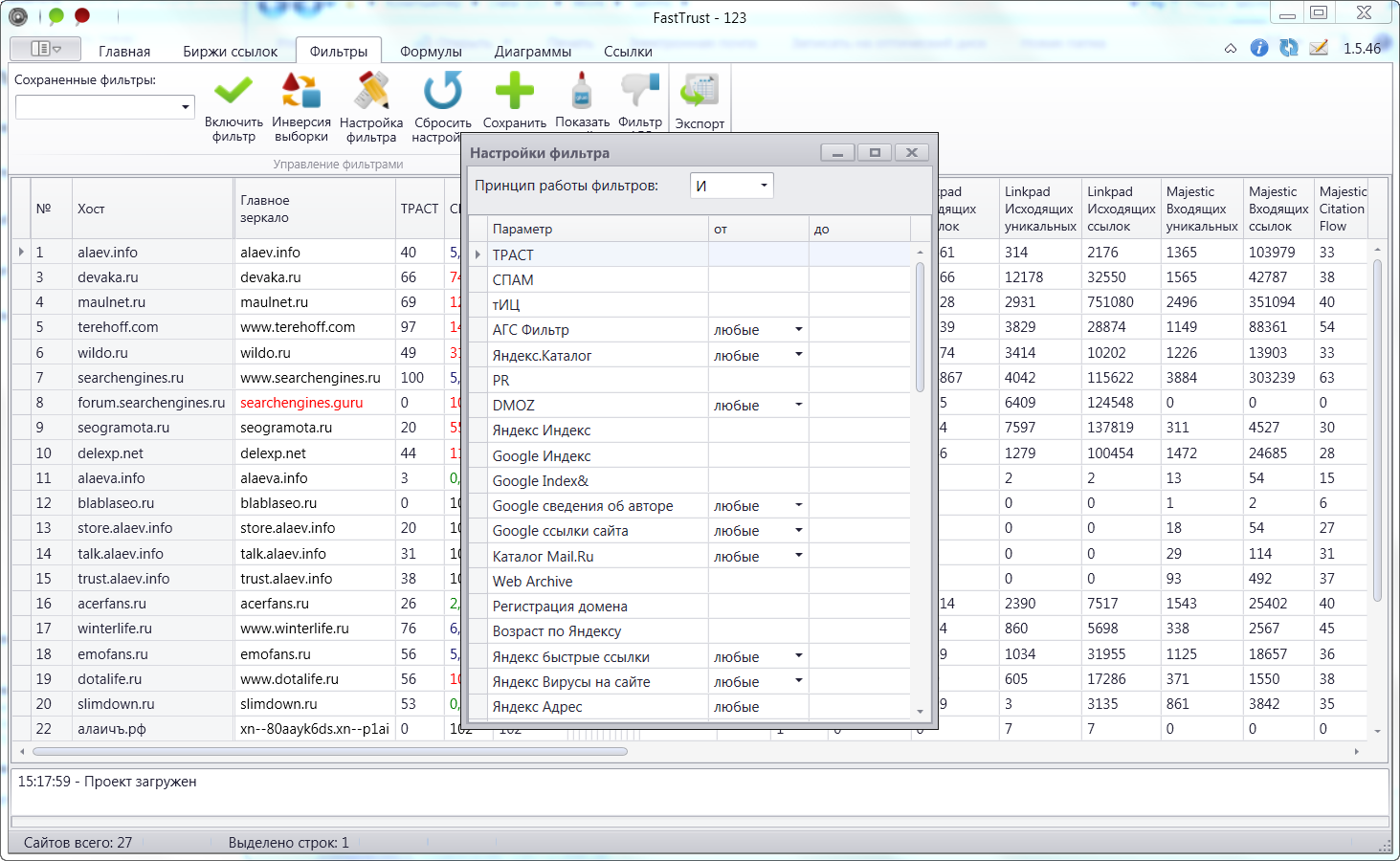Open Настройка фильтра pencil icon
The height and width of the screenshot is (861, 1400).
pyautogui.click(x=371, y=93)
